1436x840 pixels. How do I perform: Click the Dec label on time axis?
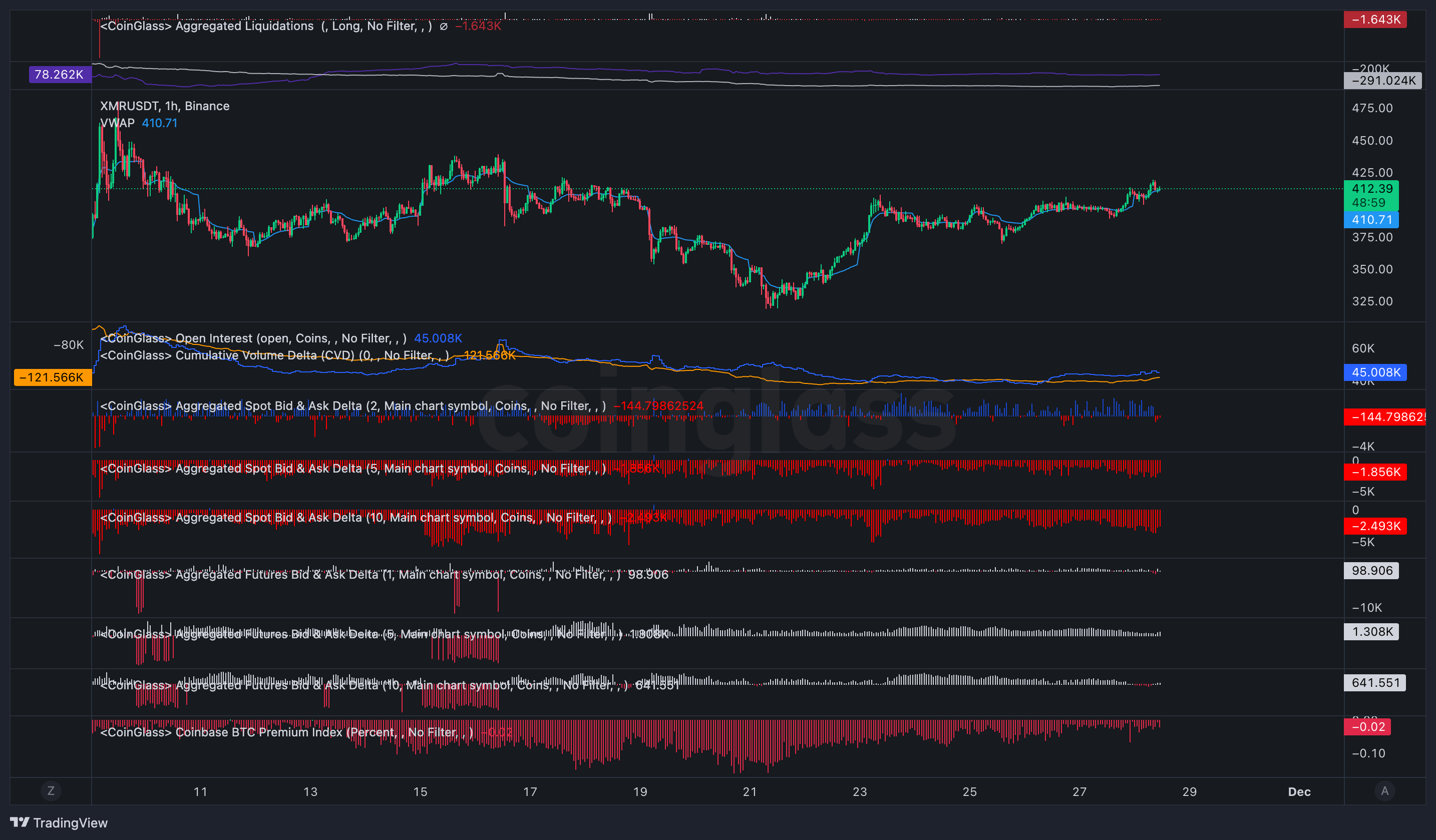1299,791
